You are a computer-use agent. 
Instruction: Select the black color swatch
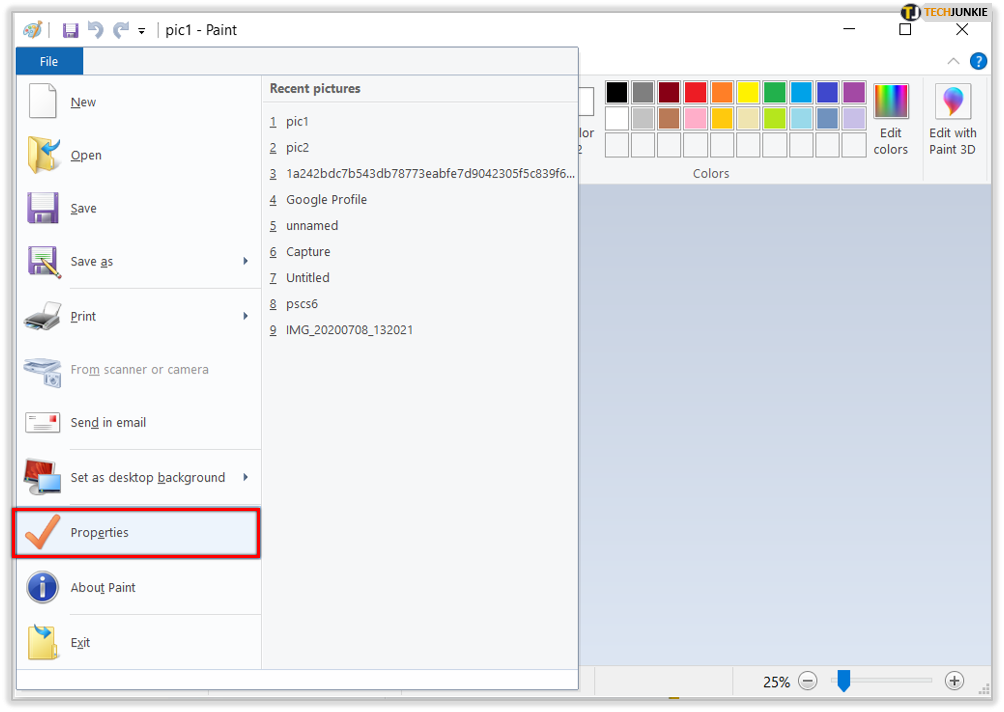617,92
